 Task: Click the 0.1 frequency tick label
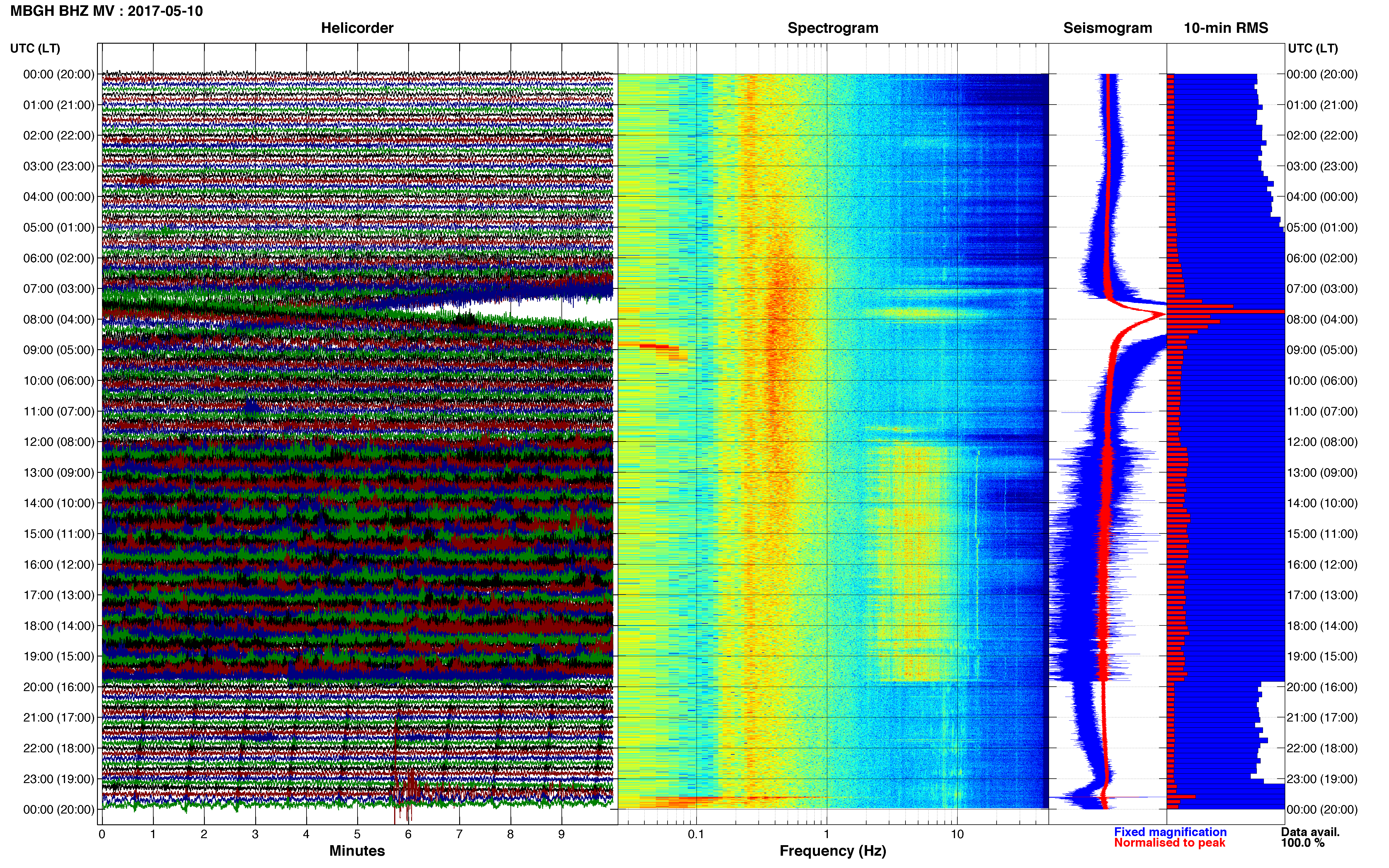[696, 834]
